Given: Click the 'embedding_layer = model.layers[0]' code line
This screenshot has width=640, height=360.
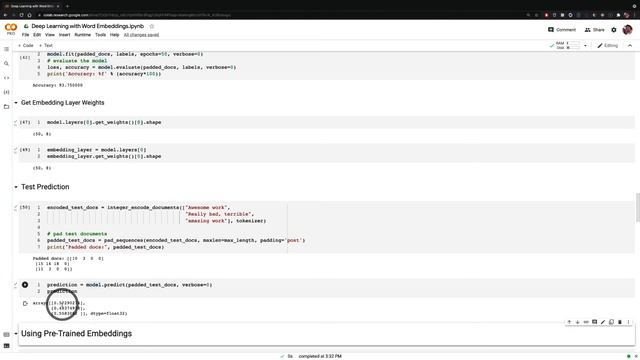Looking at the screenshot, I should pyautogui.click(x=96, y=150).
